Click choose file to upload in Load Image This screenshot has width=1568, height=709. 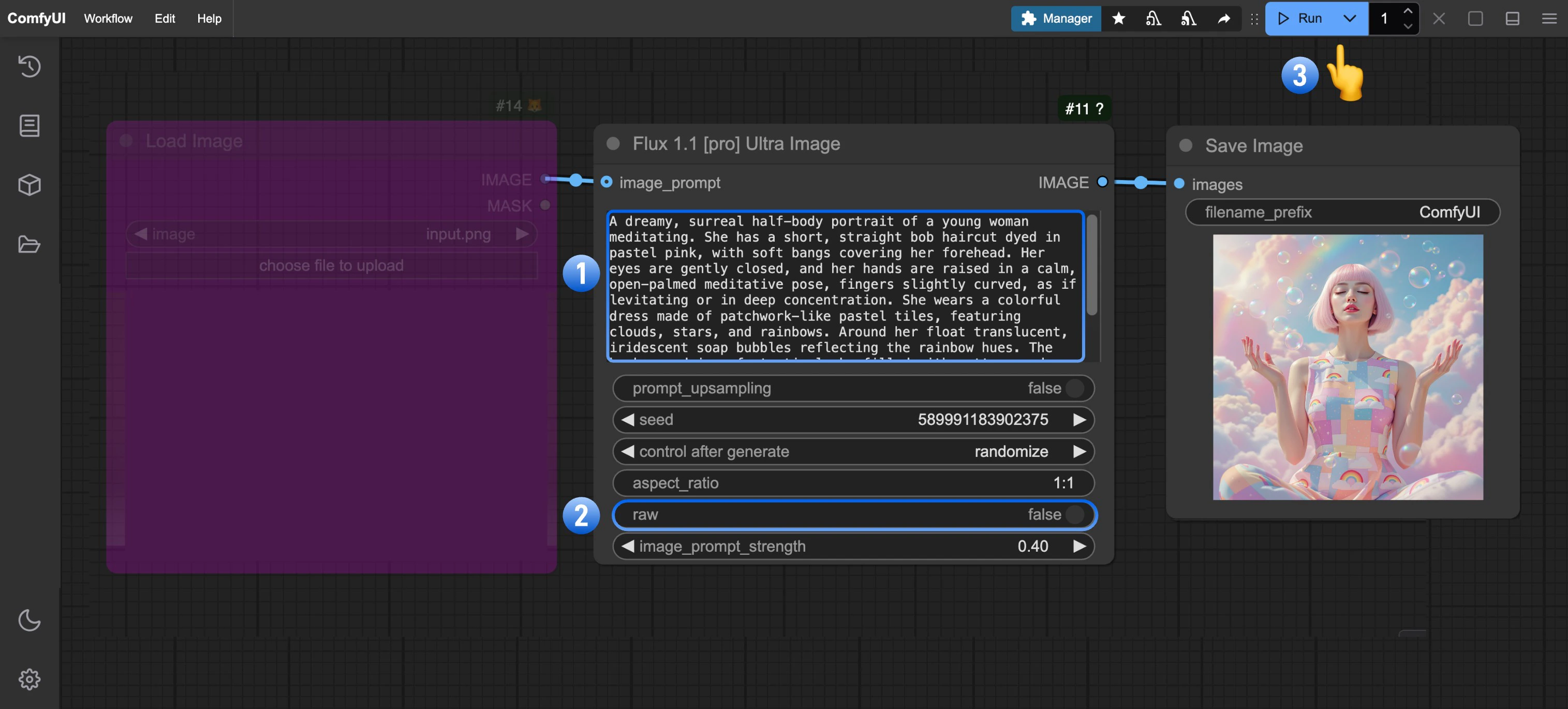[x=332, y=265]
